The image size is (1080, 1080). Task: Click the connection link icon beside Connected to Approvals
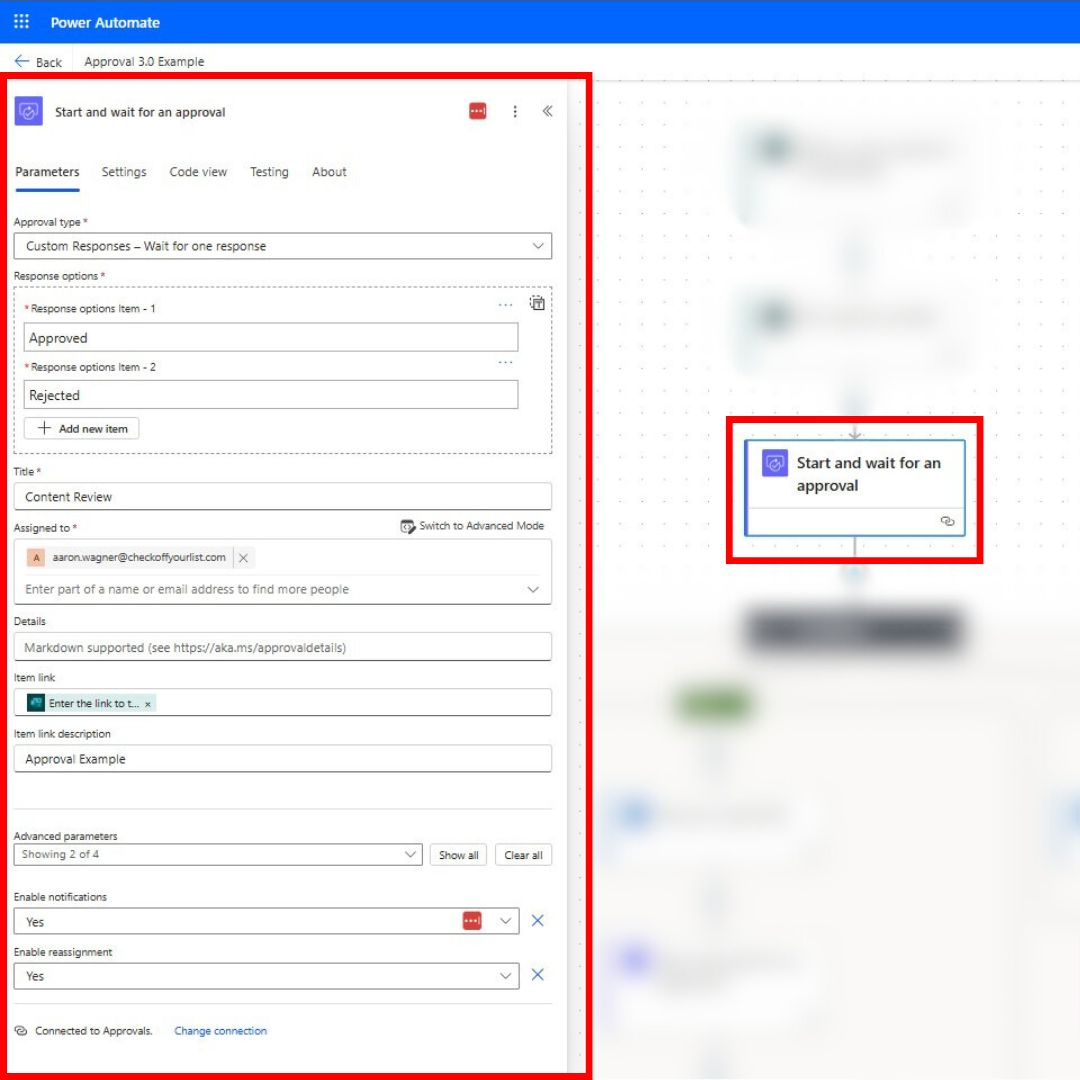click(x=21, y=1030)
